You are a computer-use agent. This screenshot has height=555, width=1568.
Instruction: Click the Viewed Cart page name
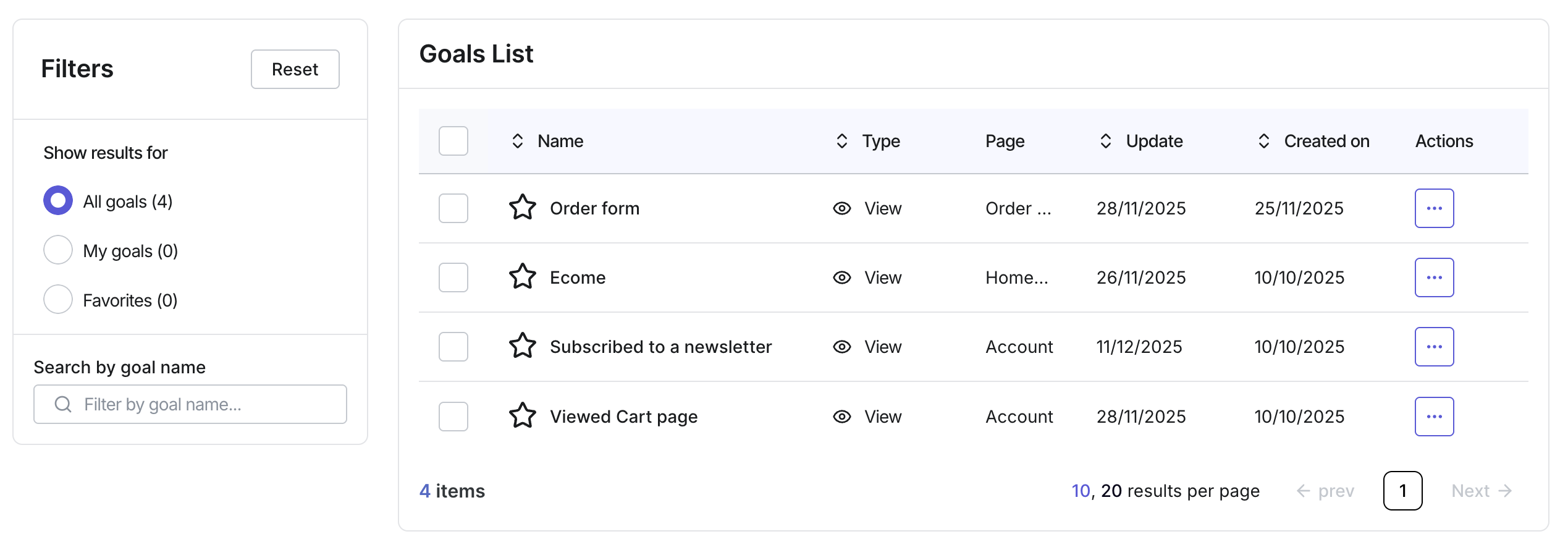(623, 417)
